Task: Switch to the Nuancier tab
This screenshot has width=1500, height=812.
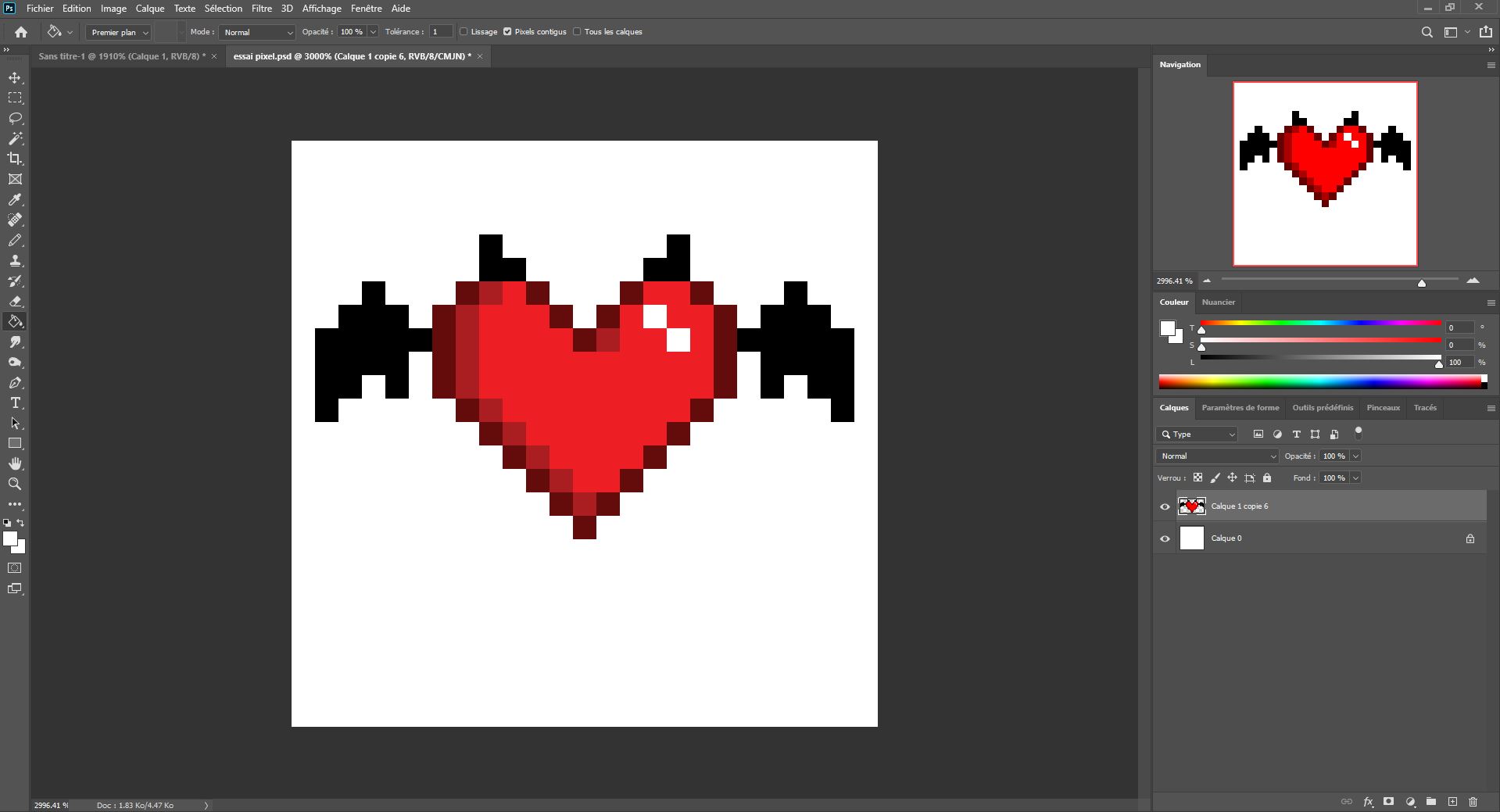Action: click(x=1218, y=302)
